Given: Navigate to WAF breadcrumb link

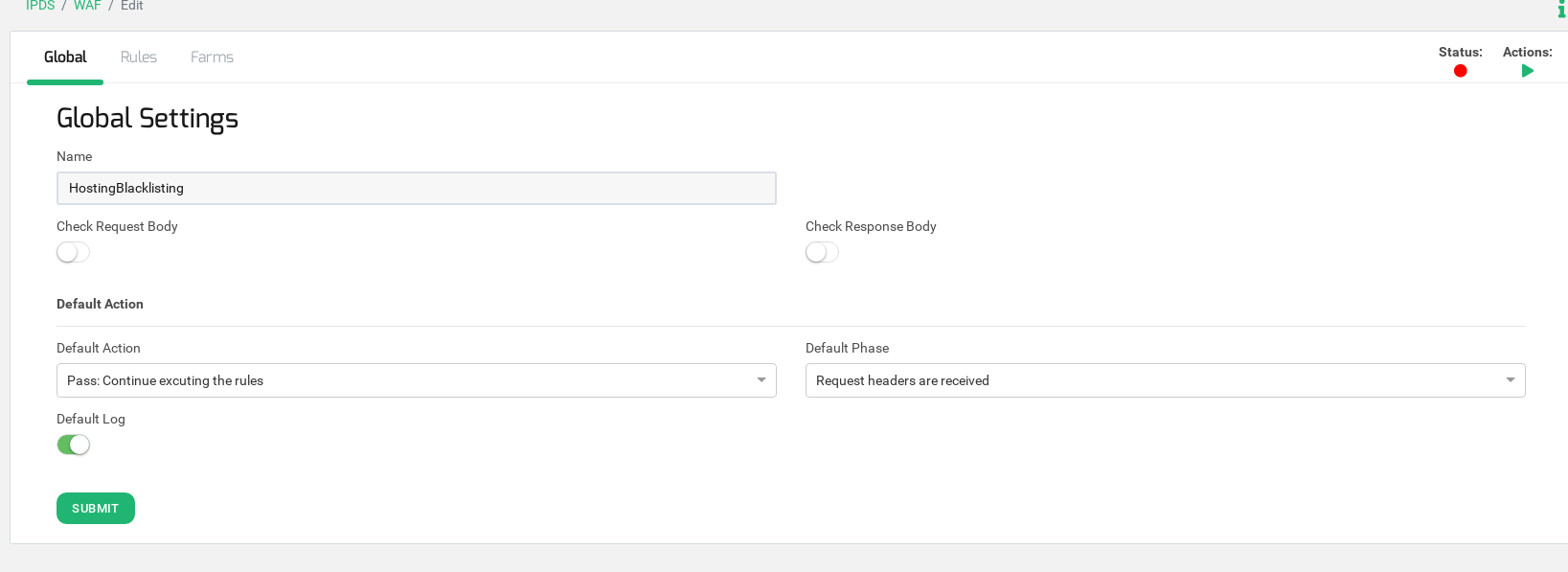Looking at the screenshot, I should coord(87,6).
